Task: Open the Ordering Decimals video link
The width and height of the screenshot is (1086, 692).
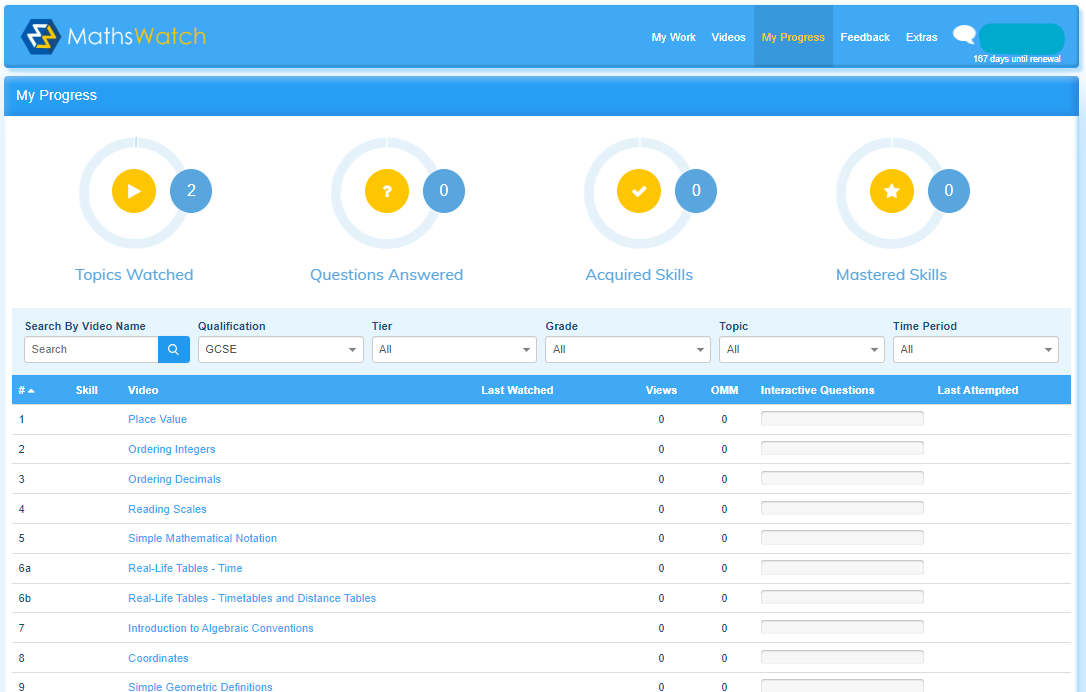Action: pyautogui.click(x=174, y=479)
